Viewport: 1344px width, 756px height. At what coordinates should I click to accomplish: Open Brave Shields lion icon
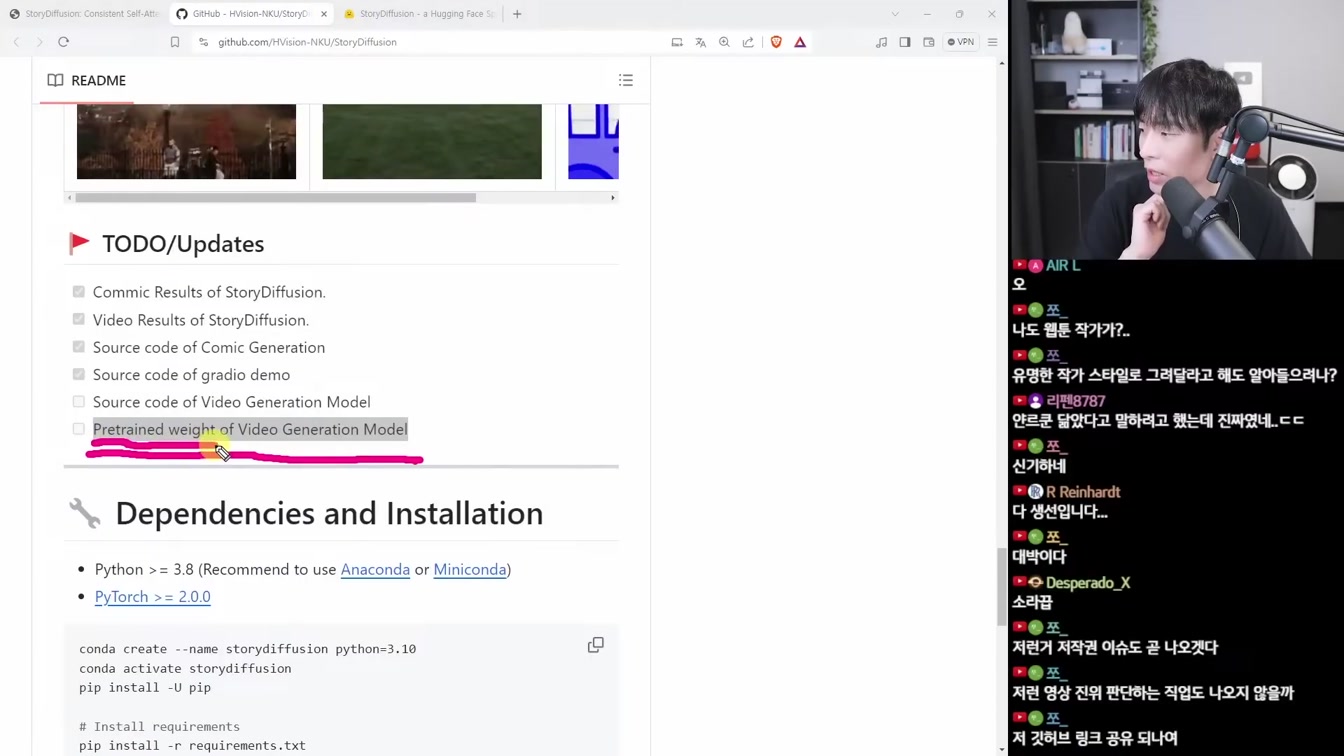click(776, 42)
